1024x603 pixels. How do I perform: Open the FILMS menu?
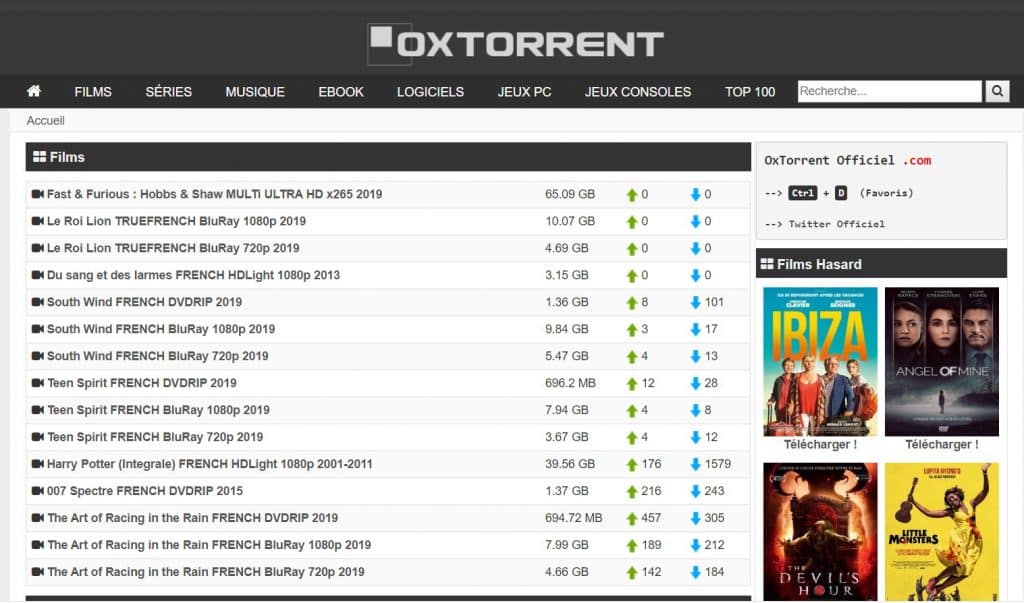click(93, 92)
